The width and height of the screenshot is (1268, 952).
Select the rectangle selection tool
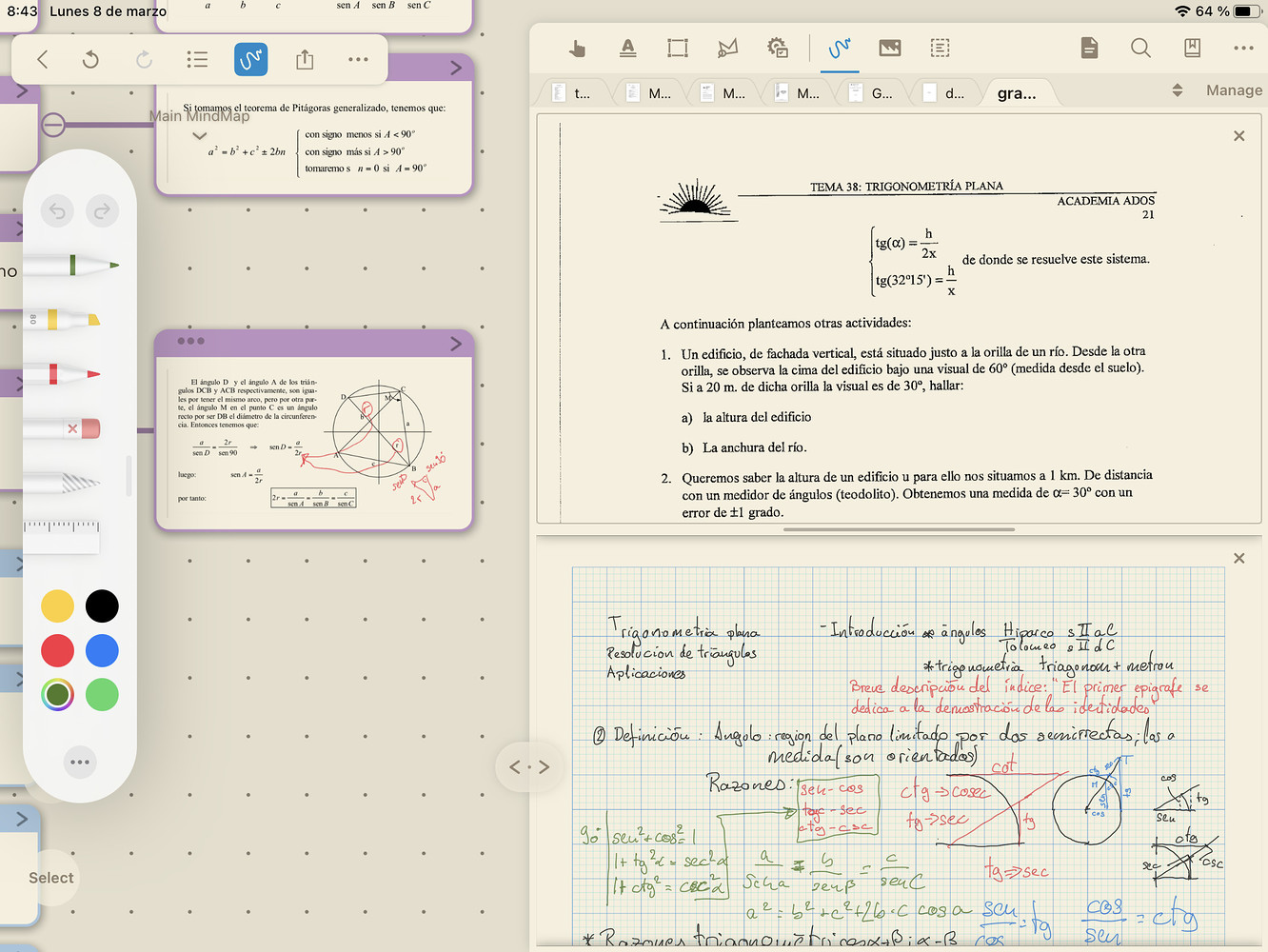pyautogui.click(x=678, y=48)
